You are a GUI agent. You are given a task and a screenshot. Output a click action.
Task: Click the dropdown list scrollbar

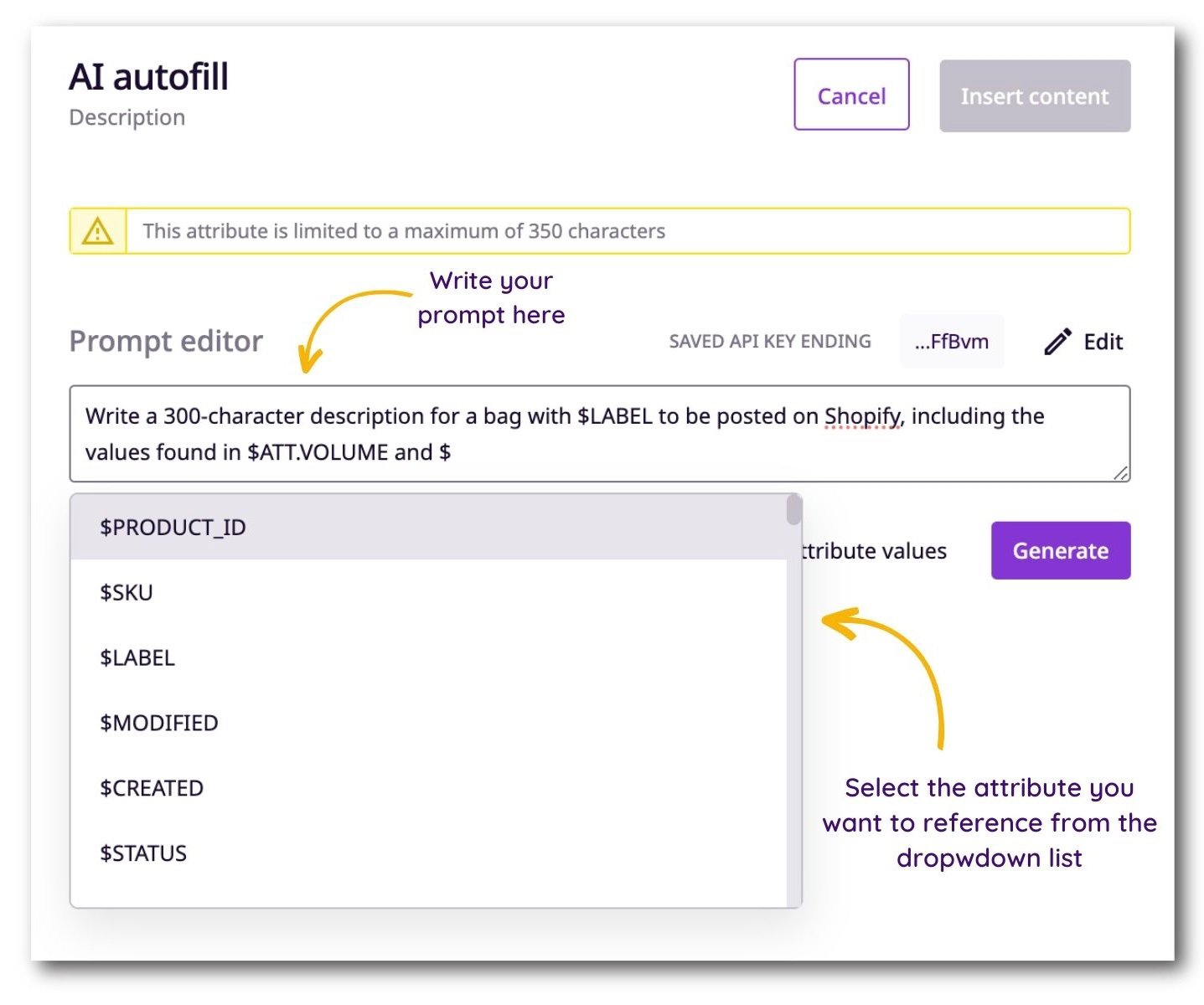tap(793, 511)
